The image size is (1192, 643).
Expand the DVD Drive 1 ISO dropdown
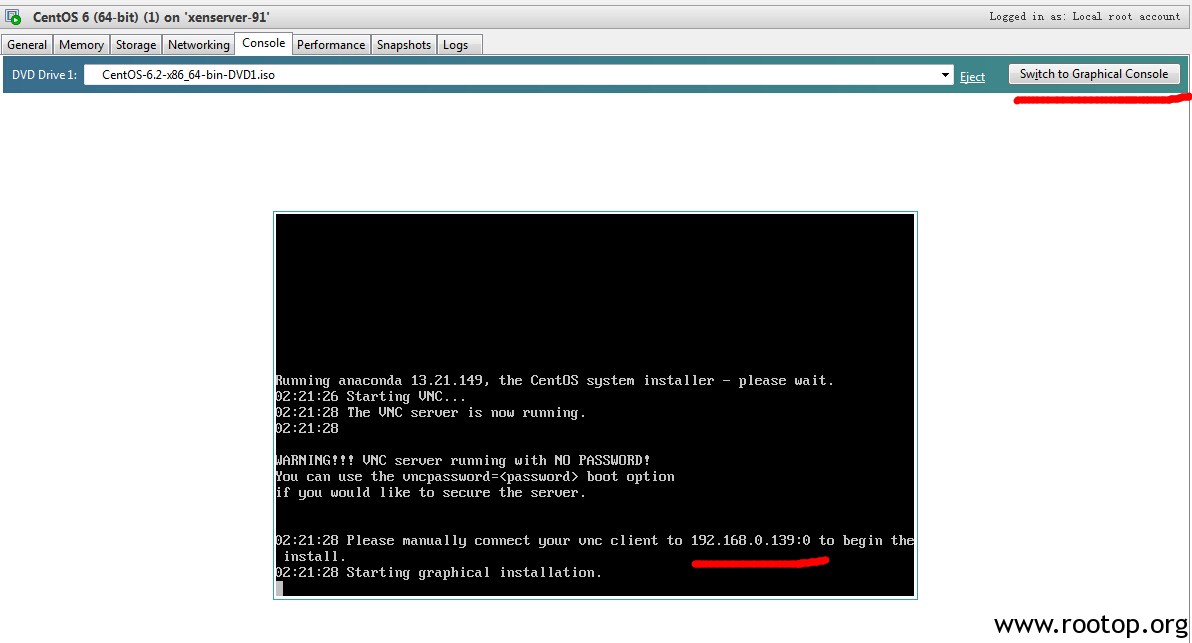click(x=945, y=75)
